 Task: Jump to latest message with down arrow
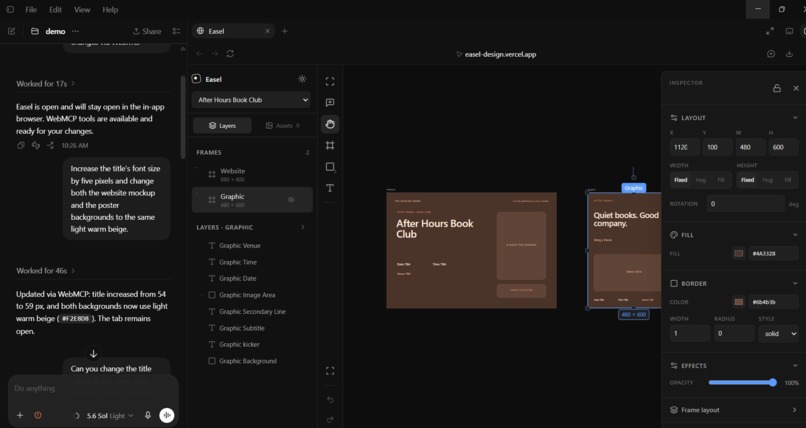click(x=93, y=353)
